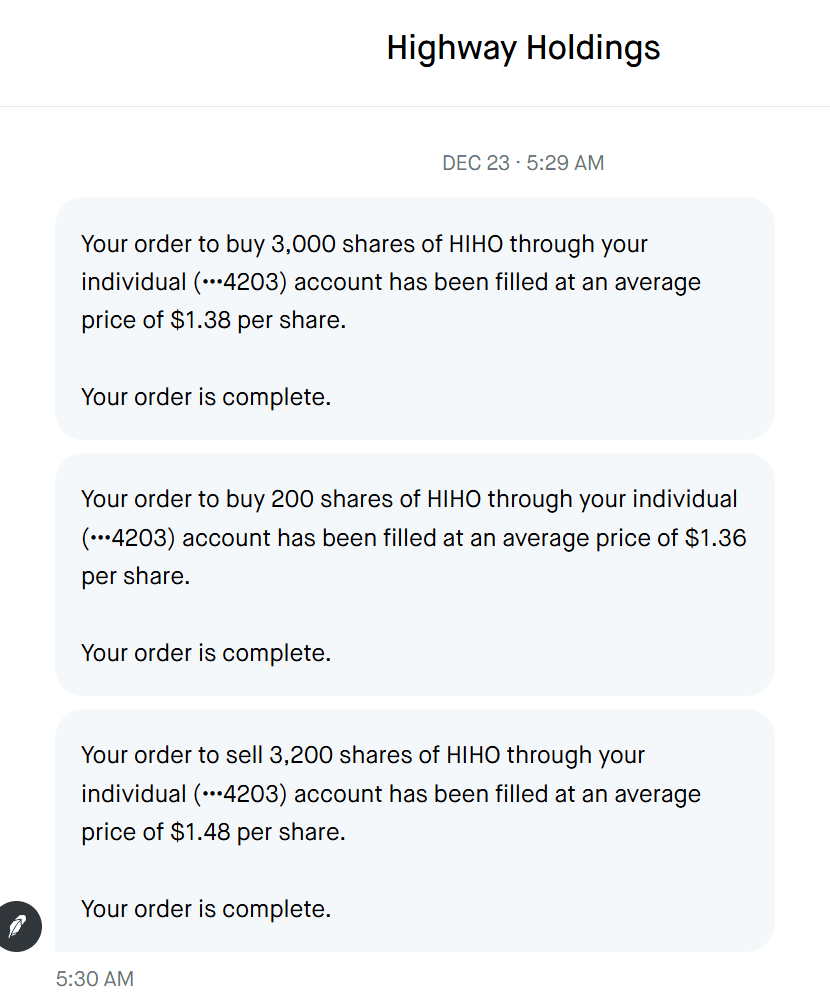
Task: Click the Highway Holdings header title
Action: click(x=523, y=48)
